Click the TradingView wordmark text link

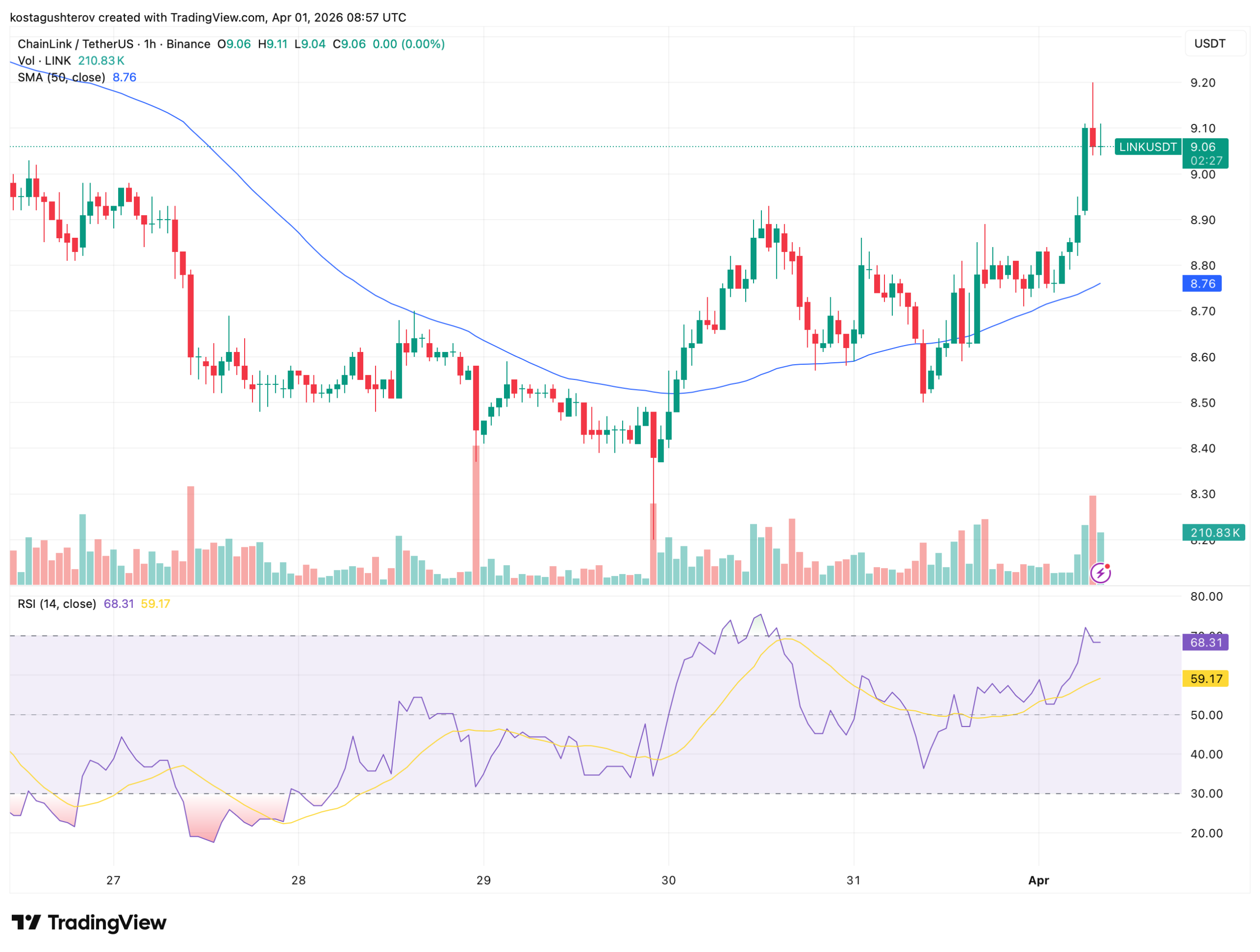(107, 922)
